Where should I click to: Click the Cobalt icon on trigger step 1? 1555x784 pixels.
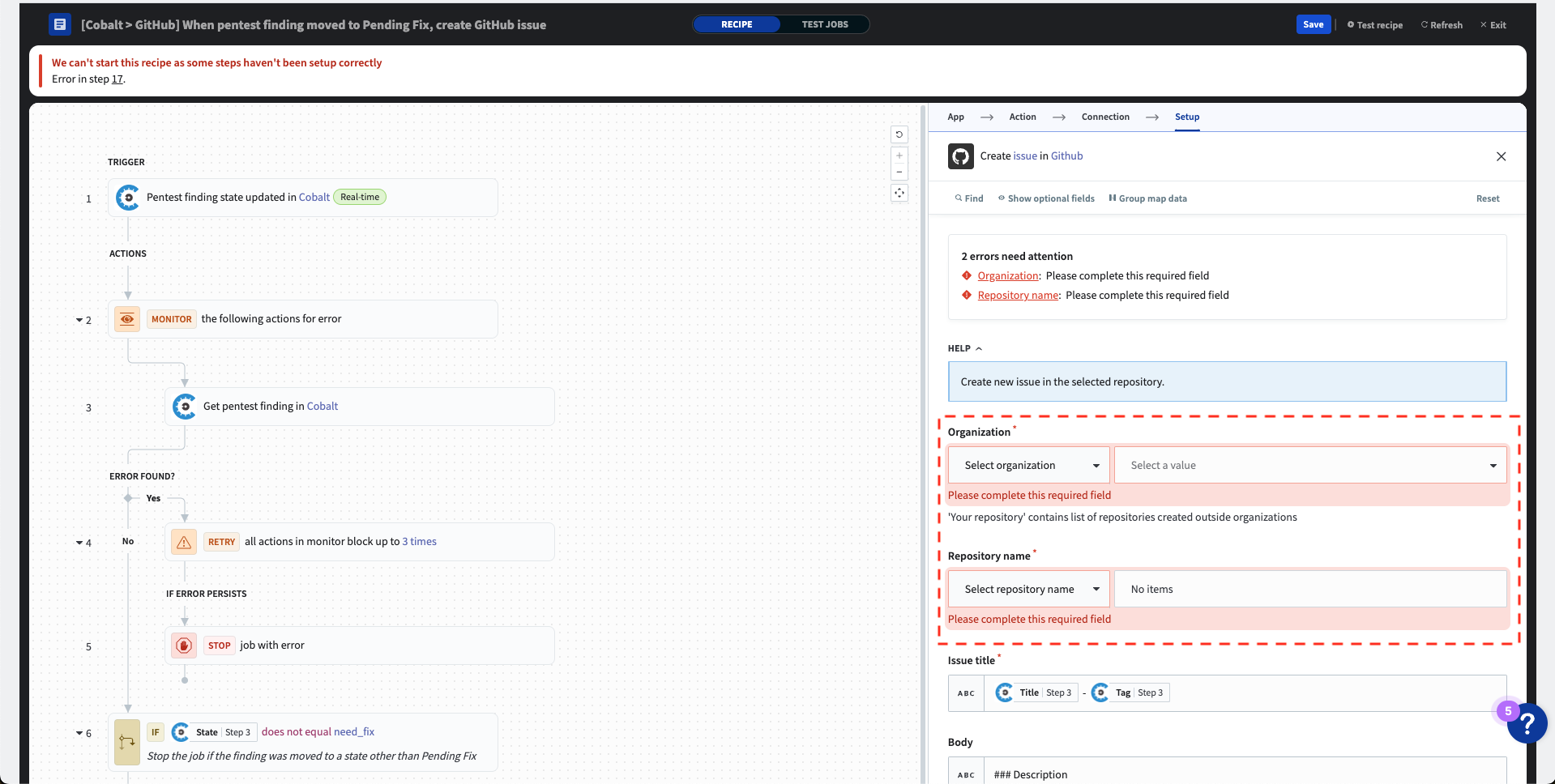click(x=127, y=198)
